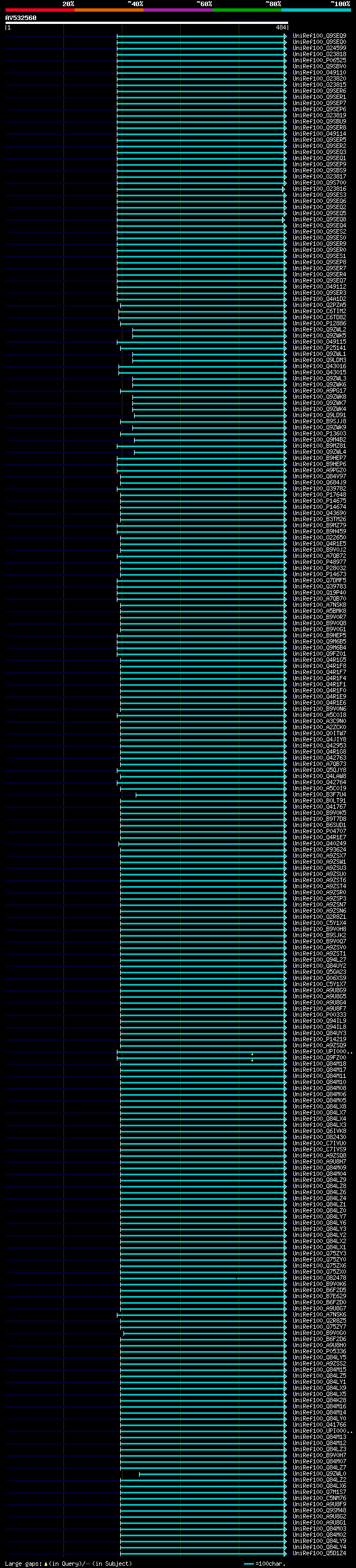The height and width of the screenshot is (1568, 356).
Task: Select label UniRef100_Q84LZ9
Action: (x=319, y=1180)
